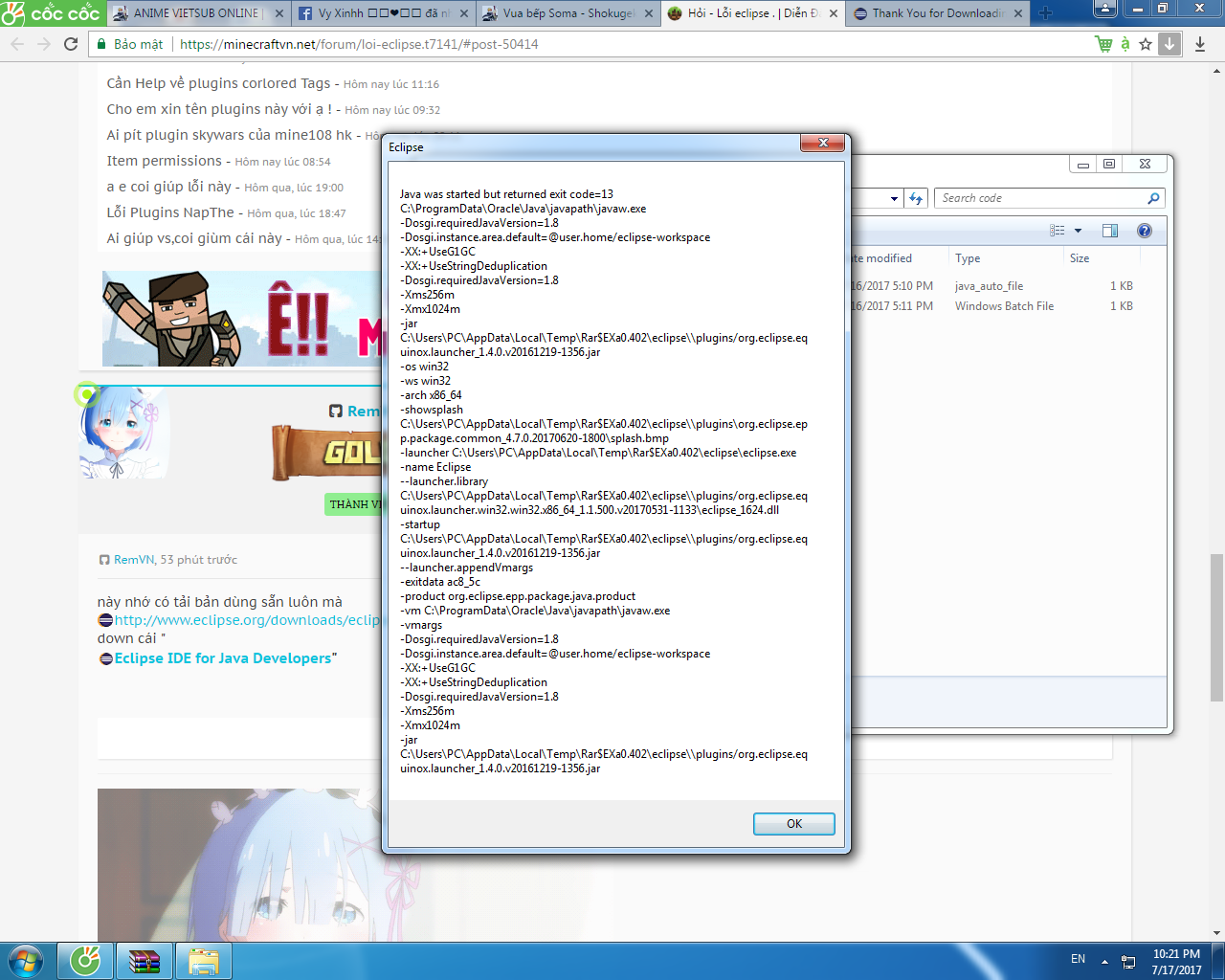Viewport: 1225px width, 980px height.
Task: Click the Rem anime avatar picture
Action: point(123,433)
